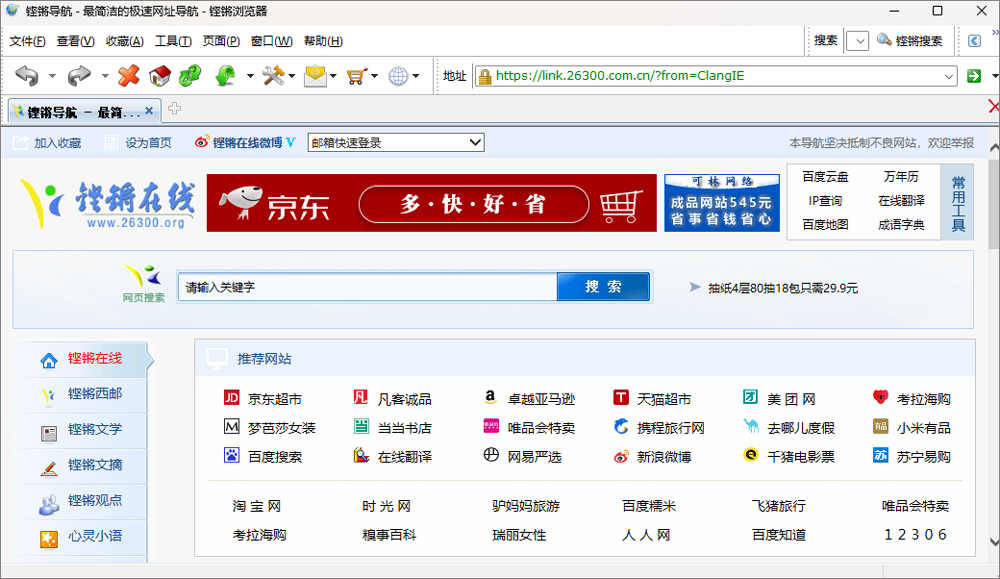The width and height of the screenshot is (1000, 579).
Task: Click the red X at tab bar right
Action: click(994, 106)
